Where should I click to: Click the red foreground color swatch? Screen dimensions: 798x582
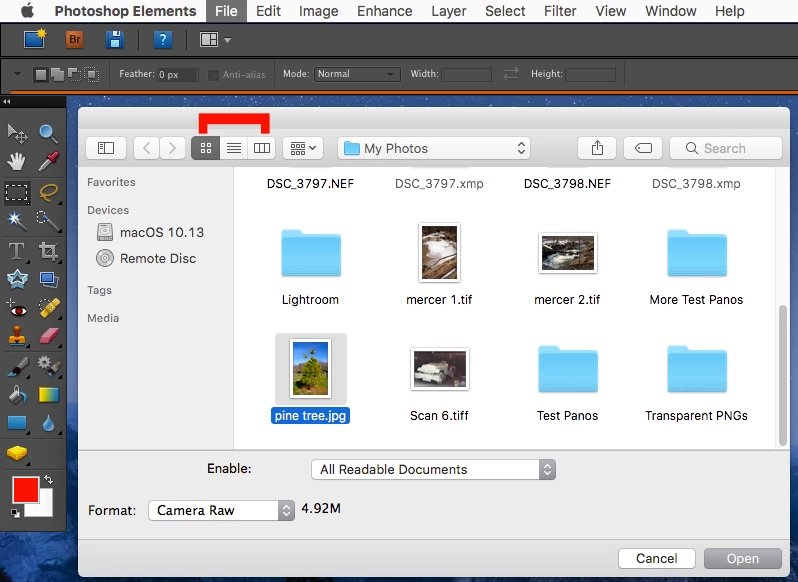point(25,489)
